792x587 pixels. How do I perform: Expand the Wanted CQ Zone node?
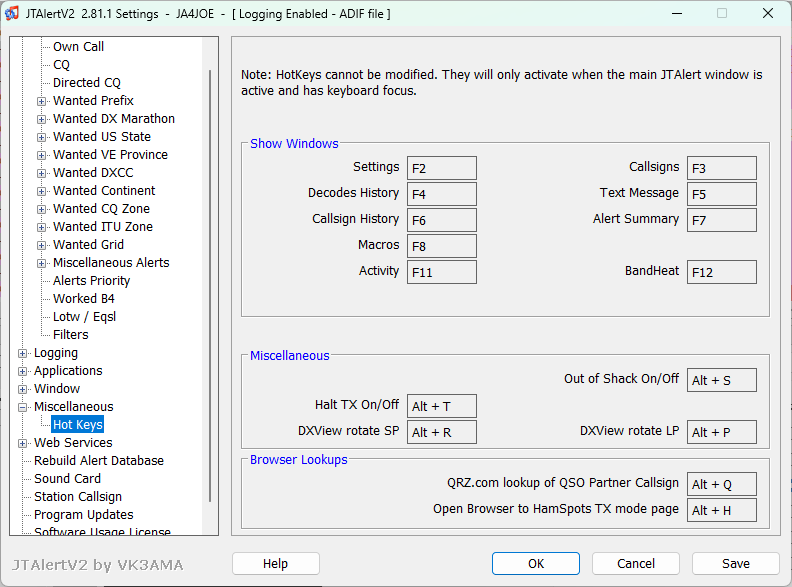[41, 209]
